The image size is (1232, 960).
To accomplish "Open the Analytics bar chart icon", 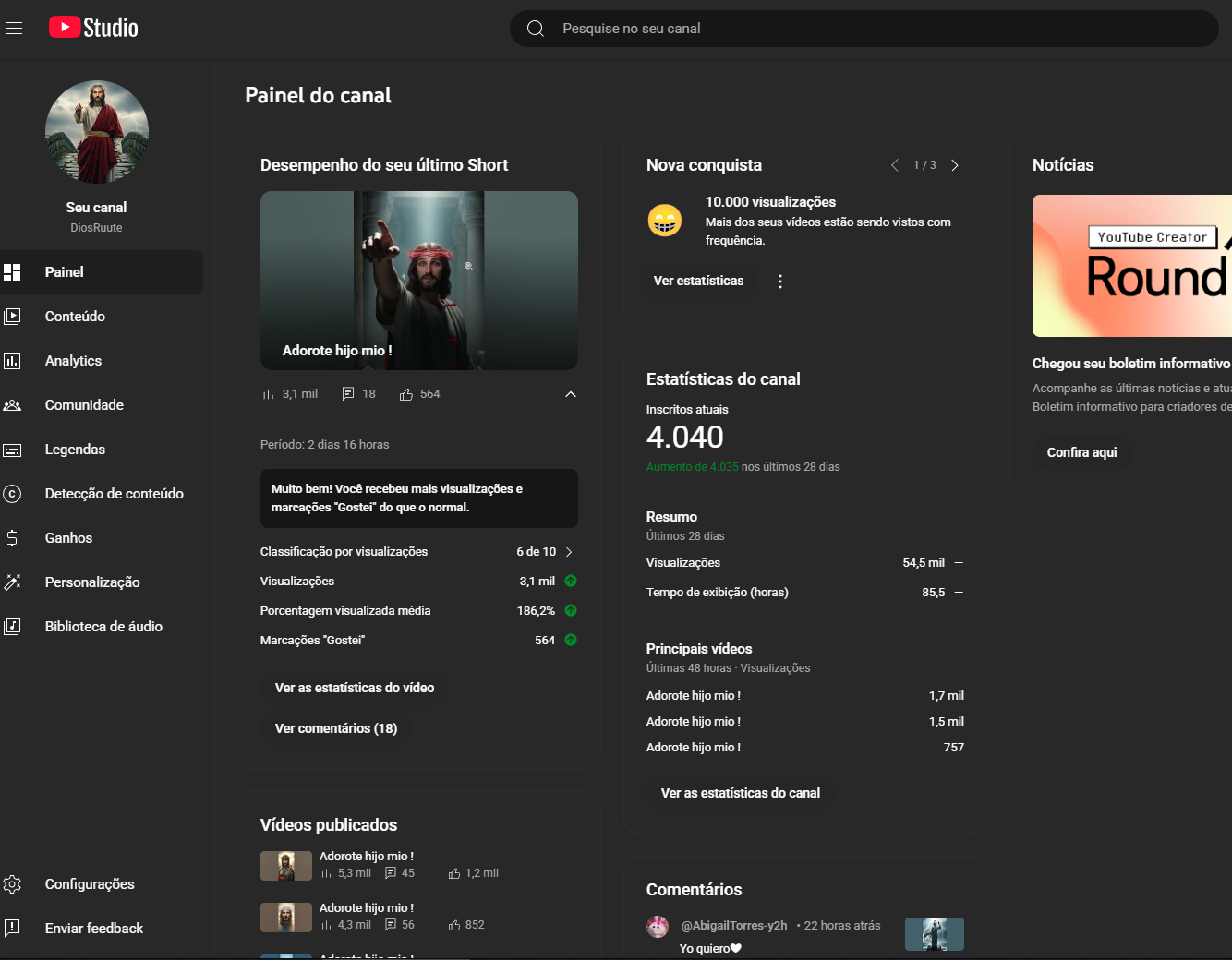I will click(12, 361).
